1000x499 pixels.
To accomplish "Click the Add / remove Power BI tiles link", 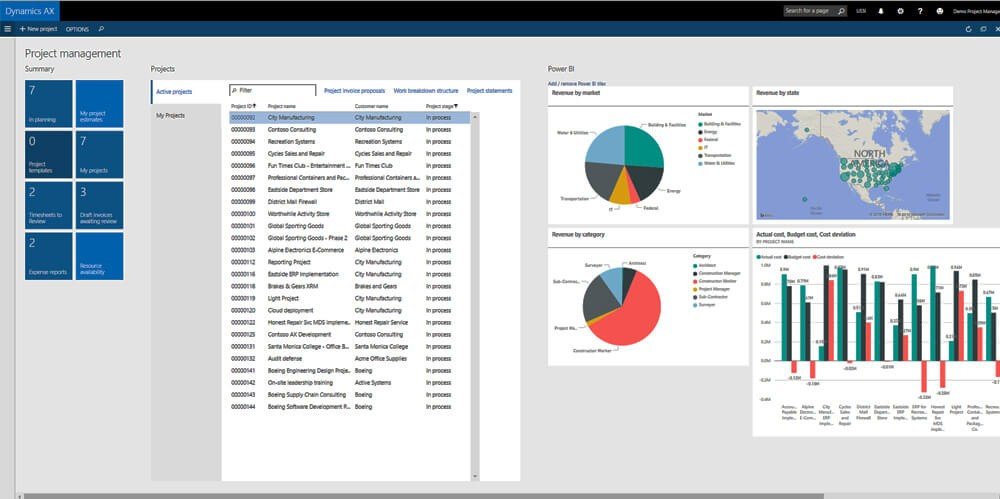I will click(577, 84).
